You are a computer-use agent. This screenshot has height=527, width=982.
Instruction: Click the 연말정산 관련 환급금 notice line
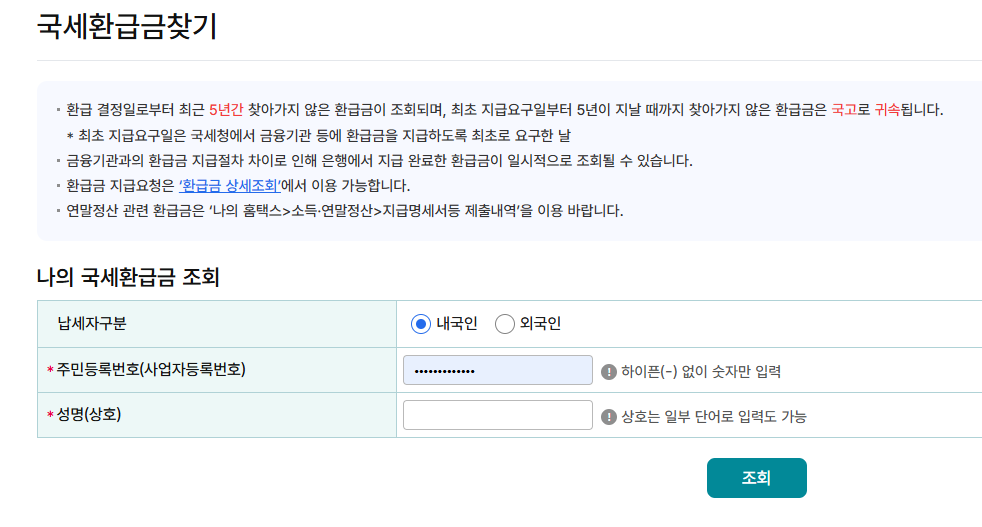[x=344, y=211]
